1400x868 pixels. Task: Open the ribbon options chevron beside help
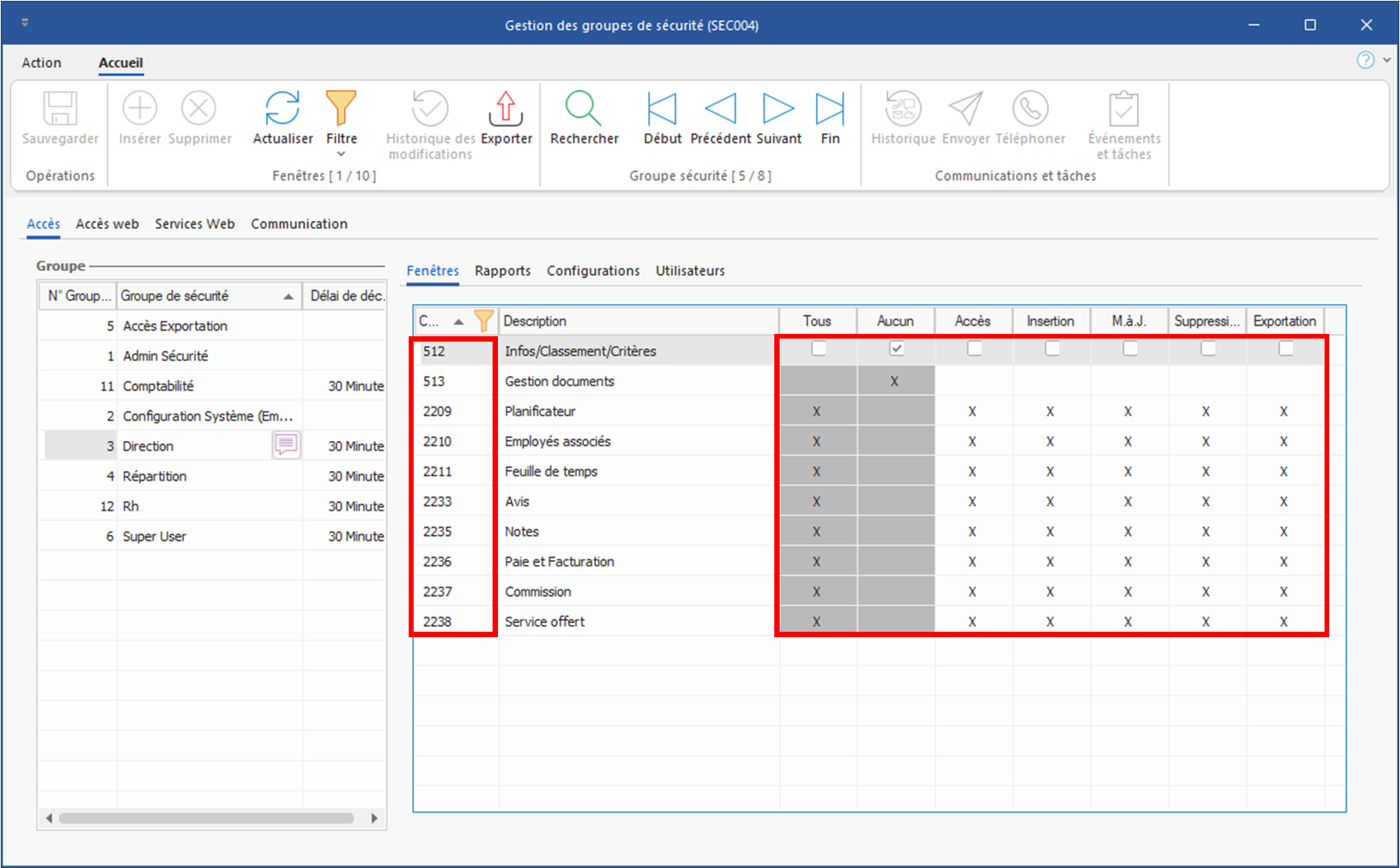click(1387, 59)
